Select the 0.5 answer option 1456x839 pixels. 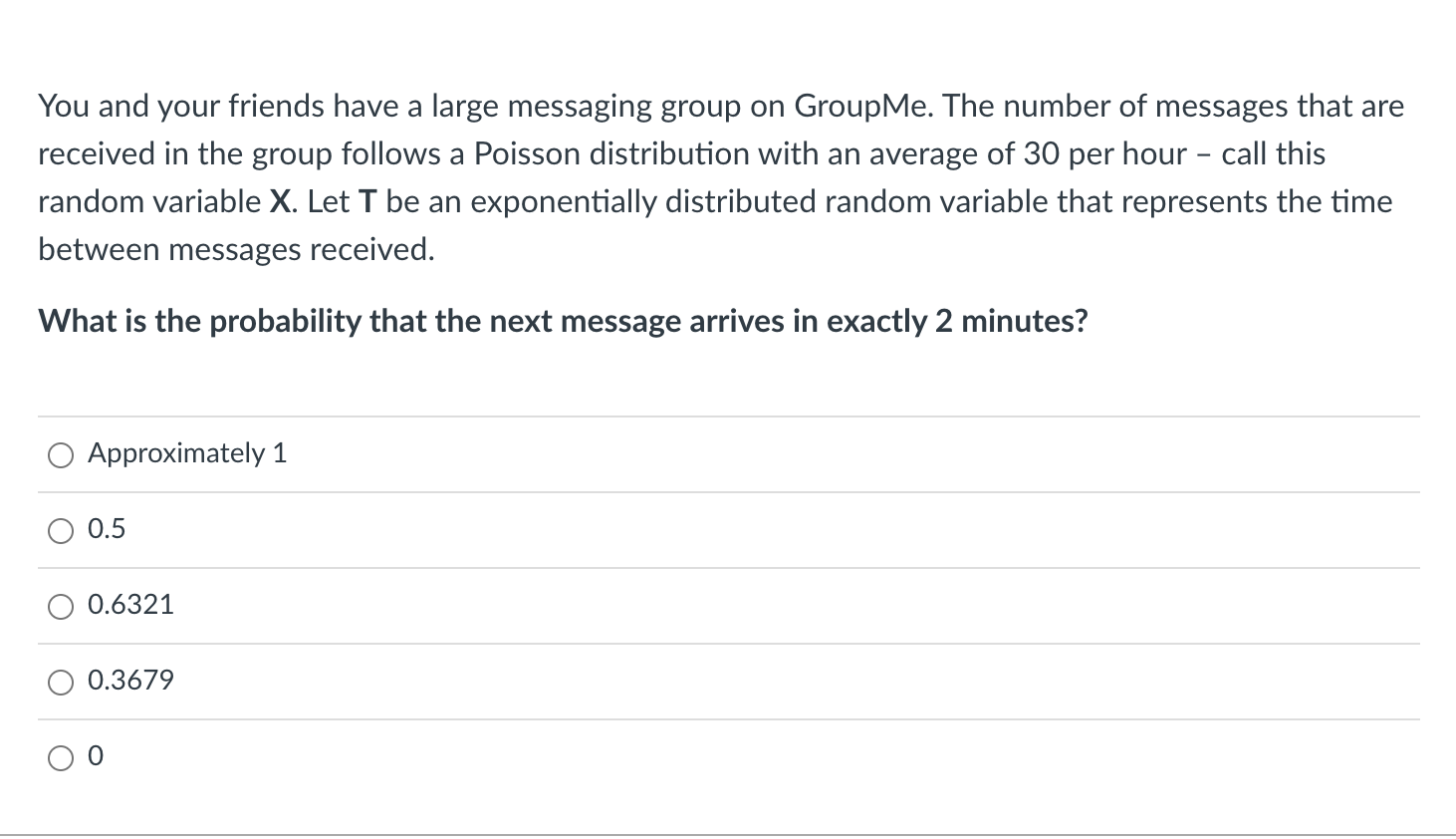(x=60, y=531)
